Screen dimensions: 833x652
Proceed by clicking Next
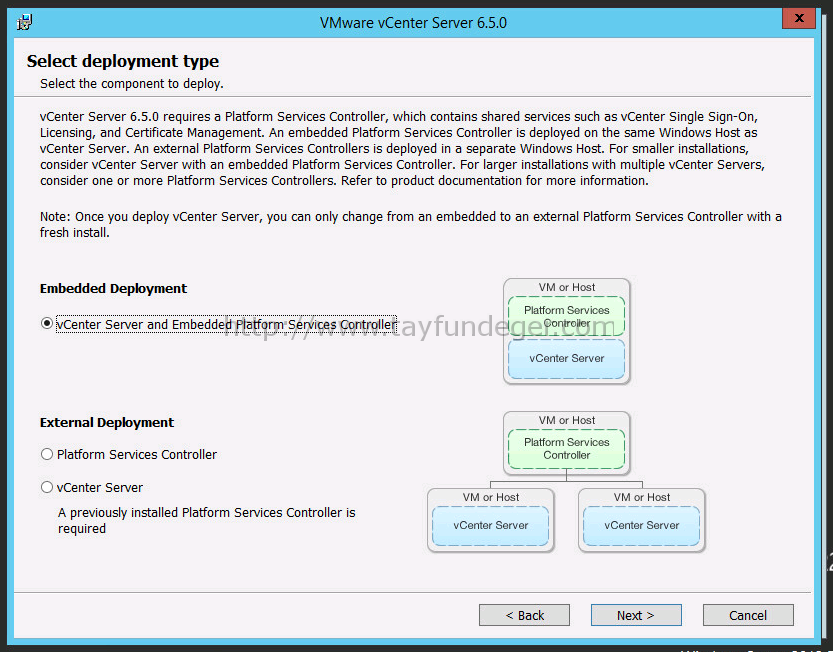click(x=636, y=615)
